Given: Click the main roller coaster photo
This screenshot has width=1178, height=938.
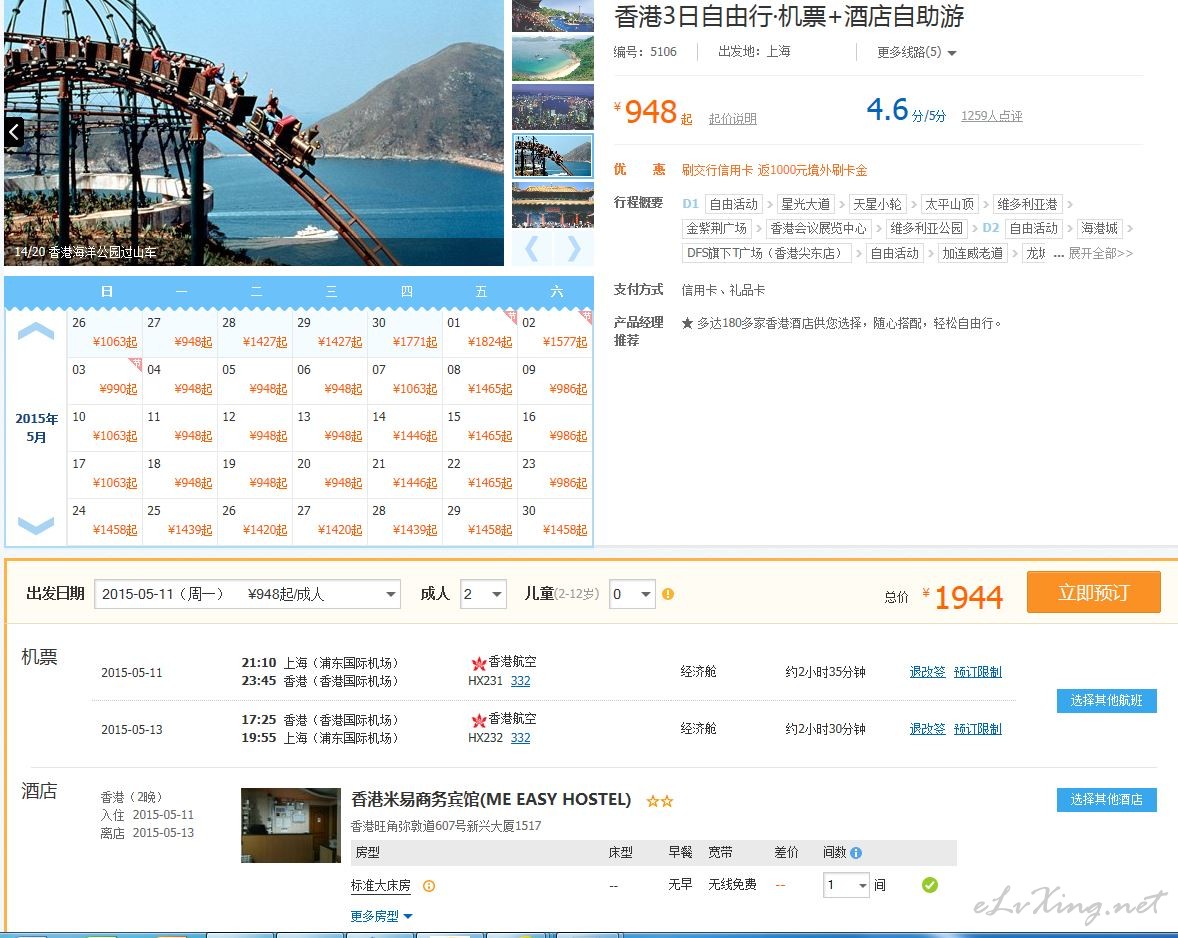Looking at the screenshot, I should coord(254,132).
